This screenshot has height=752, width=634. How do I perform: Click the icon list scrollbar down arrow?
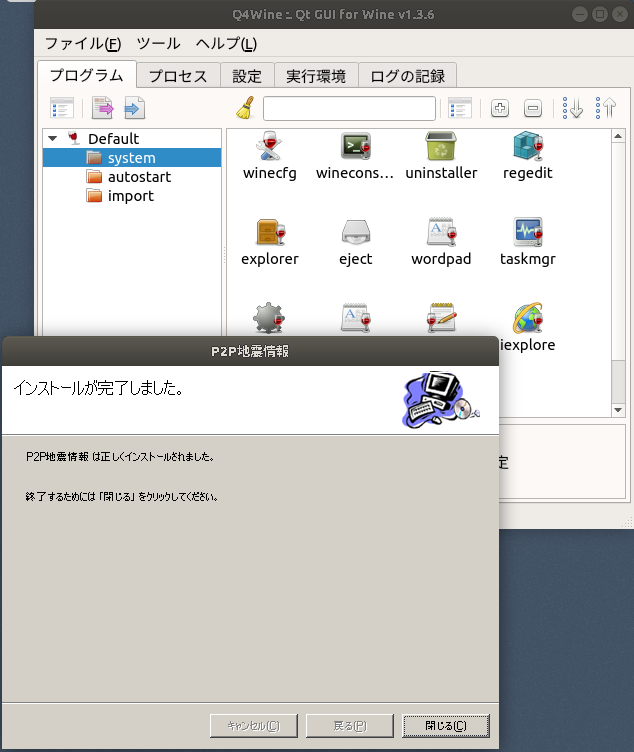618,410
